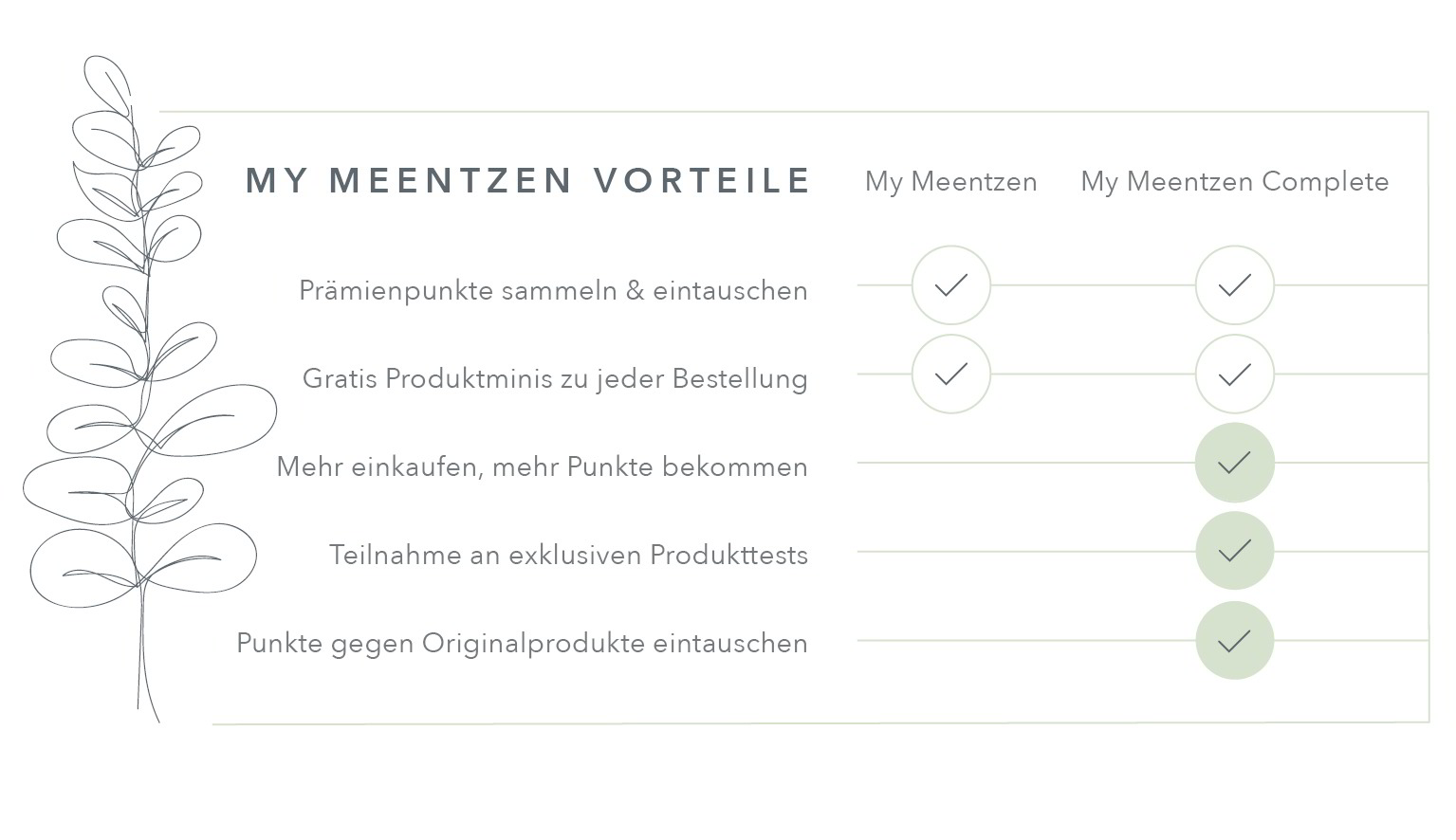
Task: Click the Gratis Produktminis zu jeder Bestellung text
Action: click(555, 378)
